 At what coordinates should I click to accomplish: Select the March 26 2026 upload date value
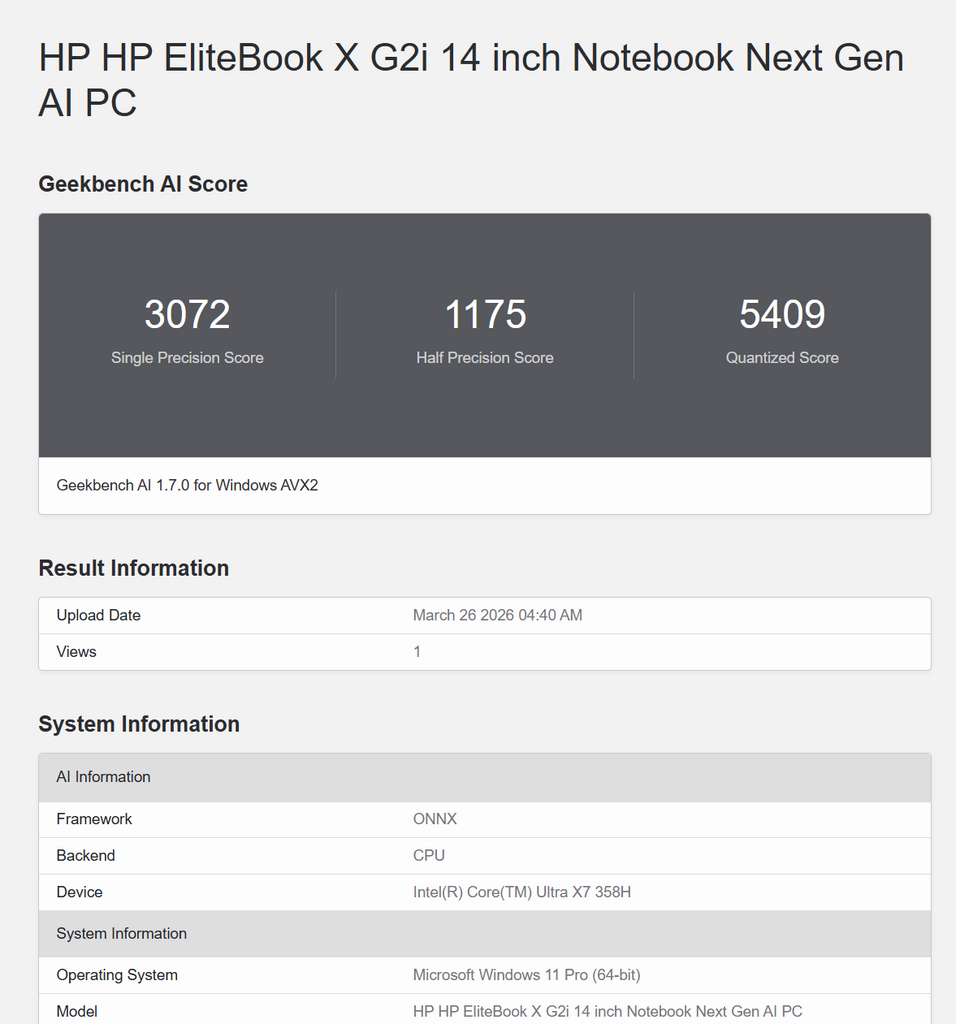497,616
